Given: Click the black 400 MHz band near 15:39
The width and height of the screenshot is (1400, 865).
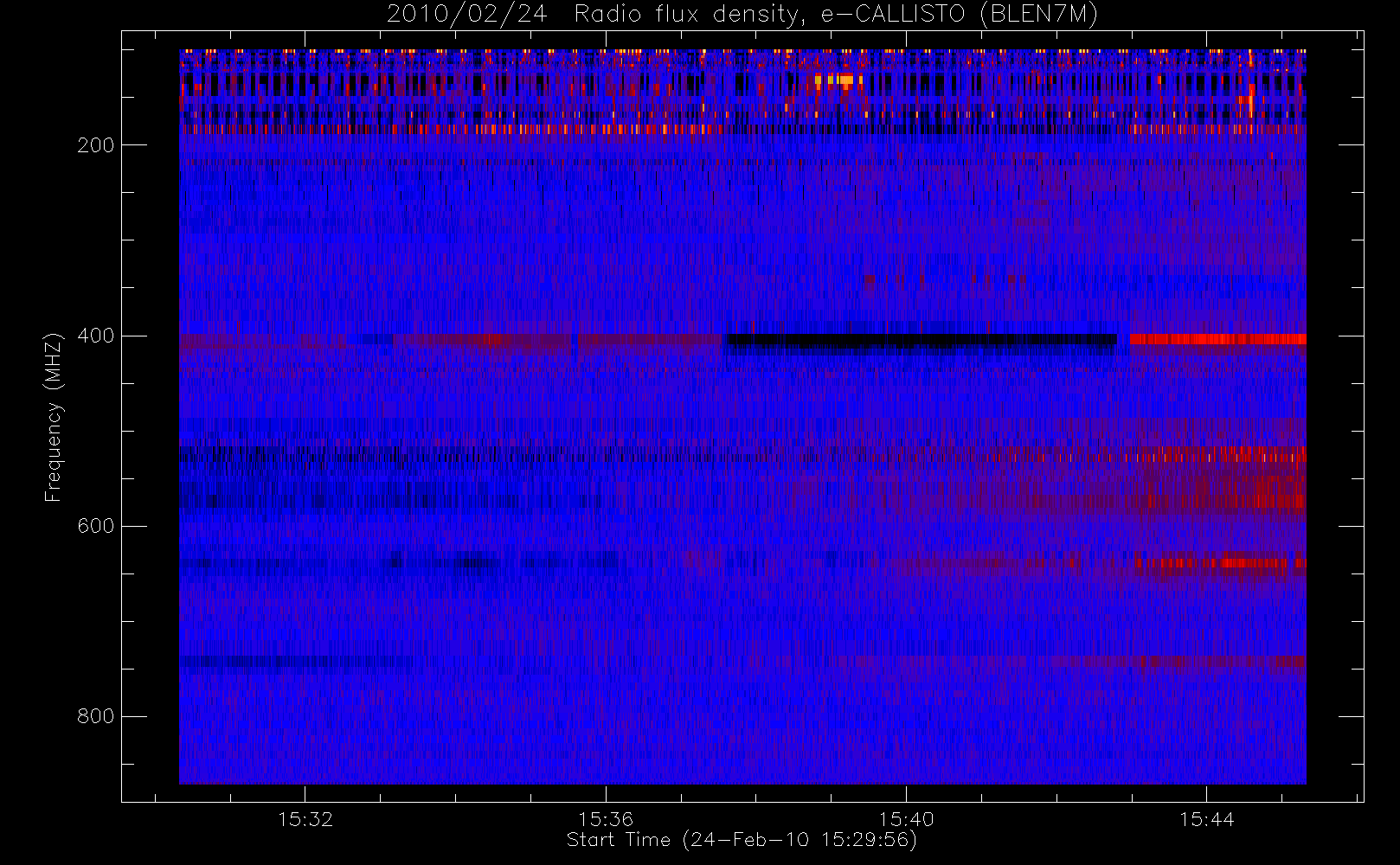Looking at the screenshot, I should [x=921, y=341].
